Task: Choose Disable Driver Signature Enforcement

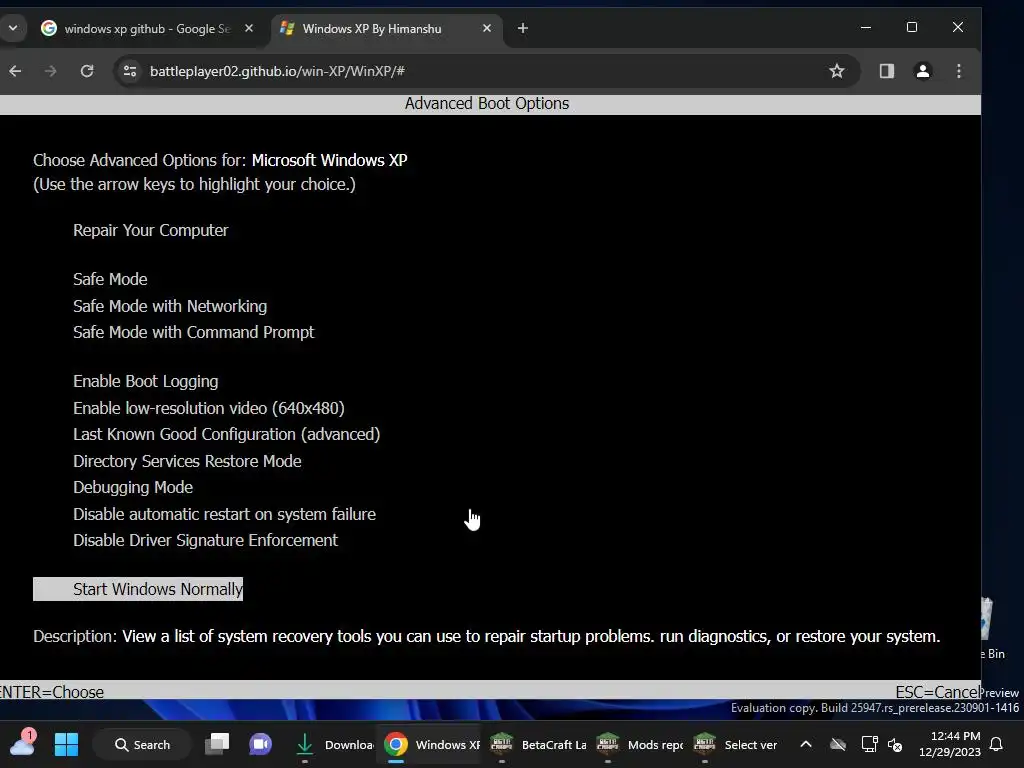Action: click(x=206, y=540)
